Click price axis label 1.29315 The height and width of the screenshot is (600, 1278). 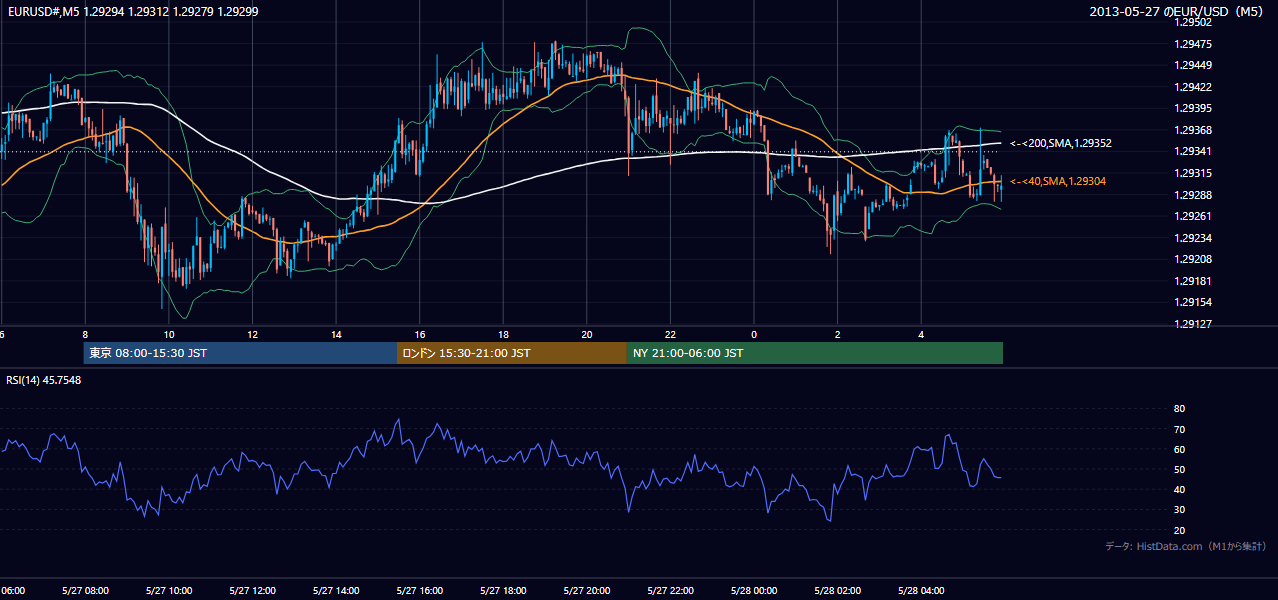coord(1193,173)
